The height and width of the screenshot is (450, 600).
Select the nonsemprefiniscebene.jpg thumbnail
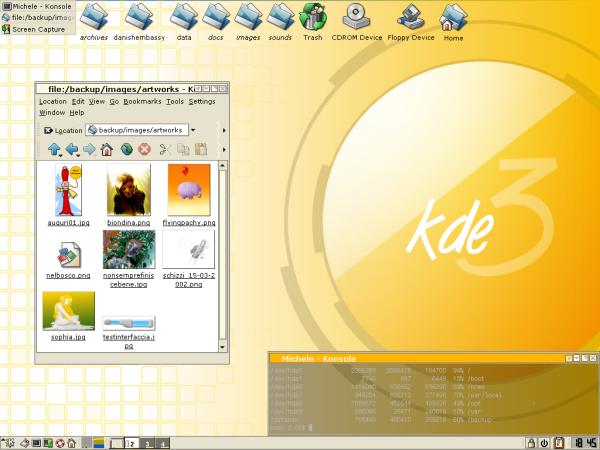(129, 249)
